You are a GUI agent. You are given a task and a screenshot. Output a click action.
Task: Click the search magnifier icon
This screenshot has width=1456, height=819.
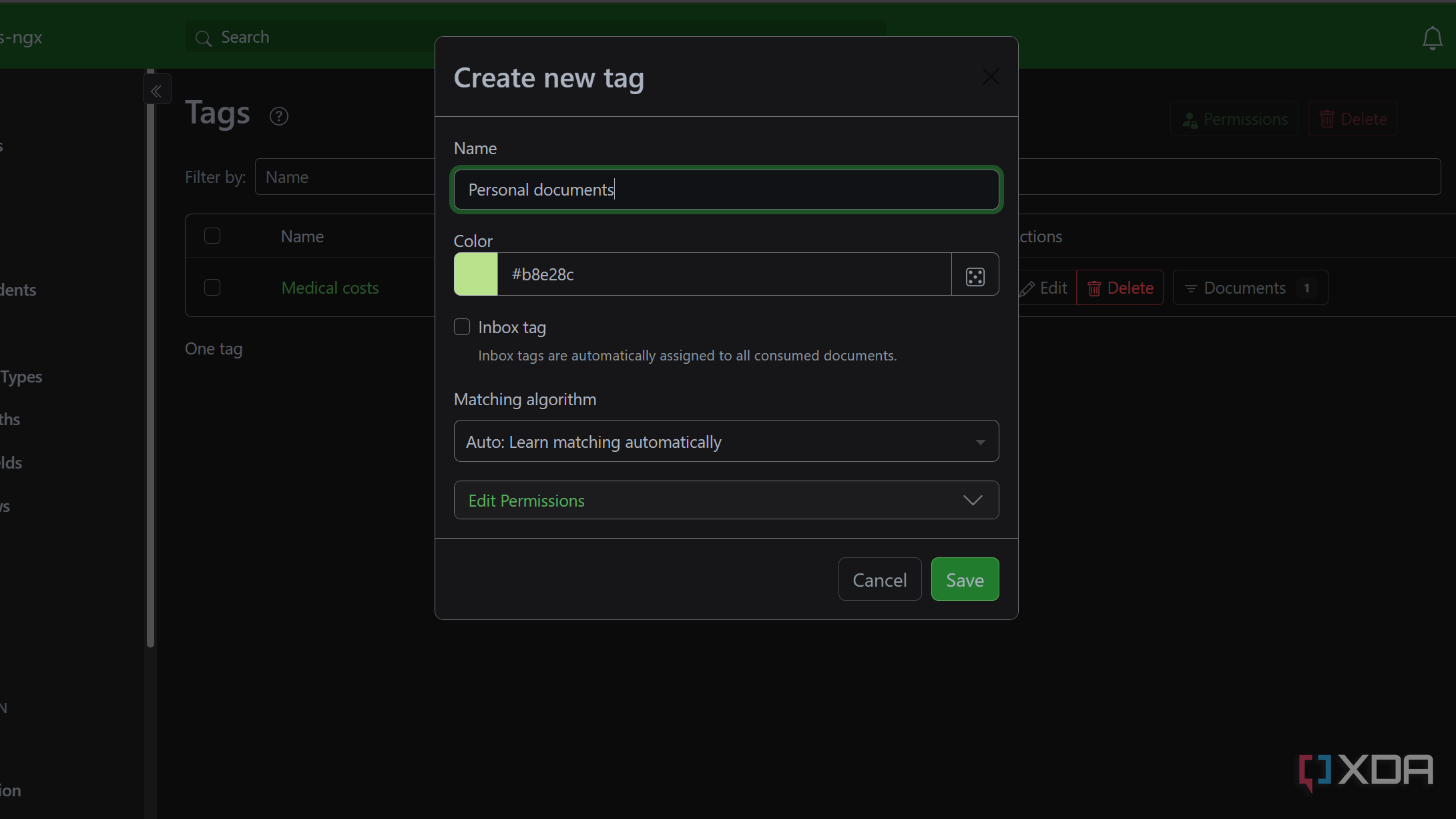[x=203, y=38]
